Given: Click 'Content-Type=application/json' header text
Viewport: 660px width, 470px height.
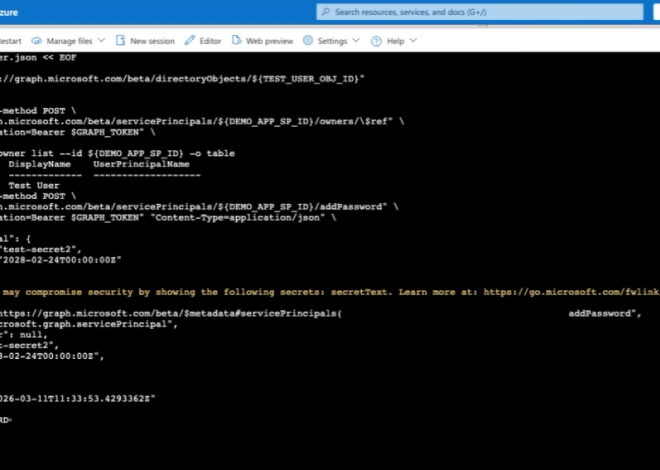Looking at the screenshot, I should (237, 218).
